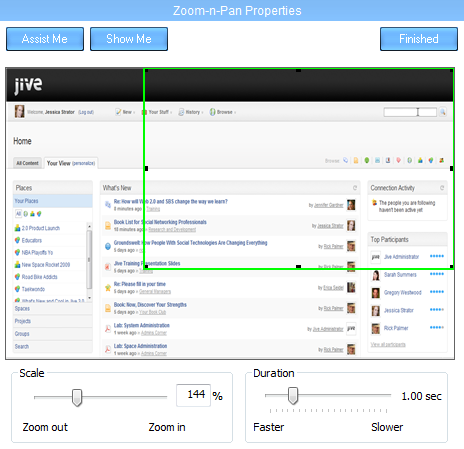
Task: Click the search text box in the preview
Action: click(410, 112)
